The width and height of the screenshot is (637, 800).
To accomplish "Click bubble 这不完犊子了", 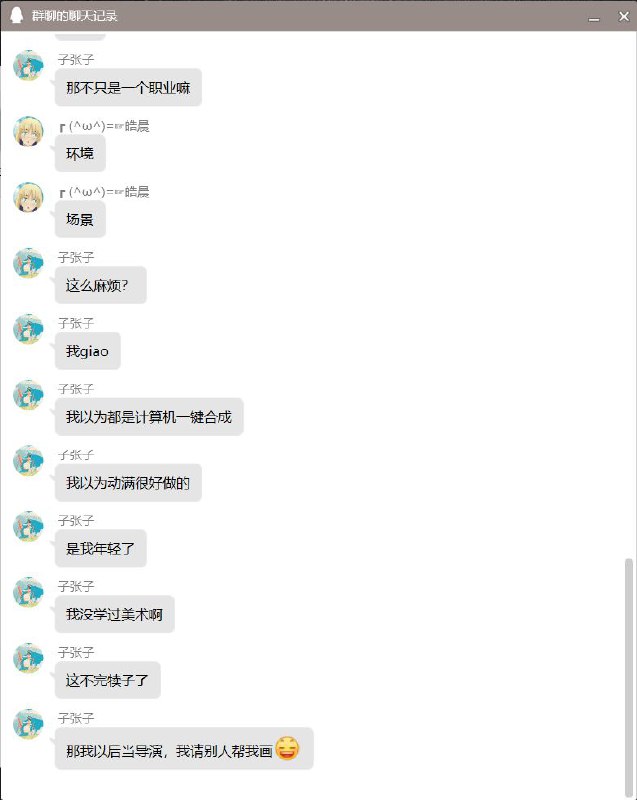I will tap(108, 680).
